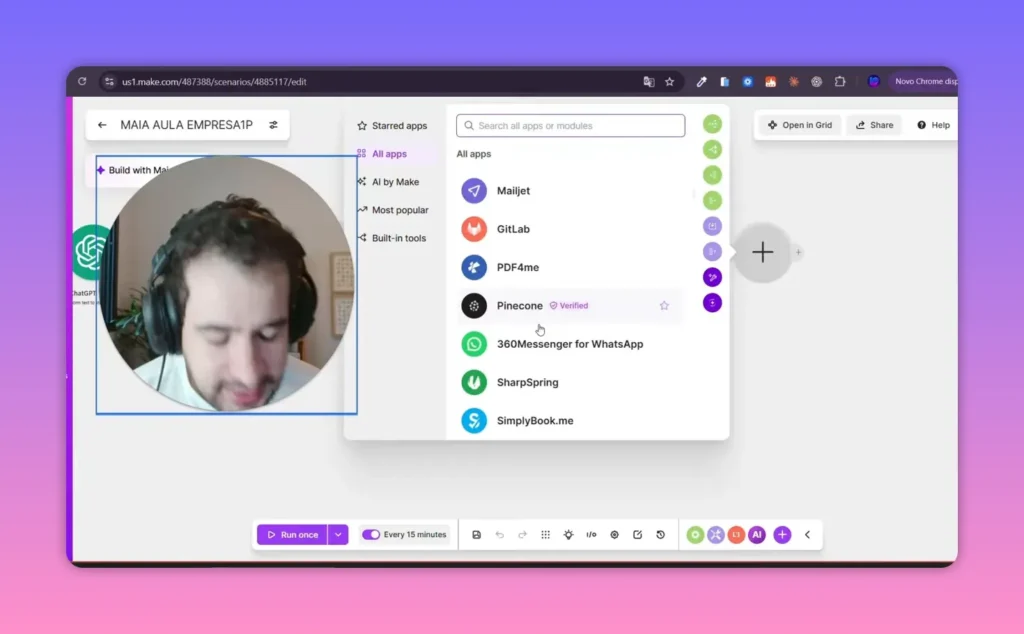
Task: Click the browser URL address text
Action: tap(214, 82)
